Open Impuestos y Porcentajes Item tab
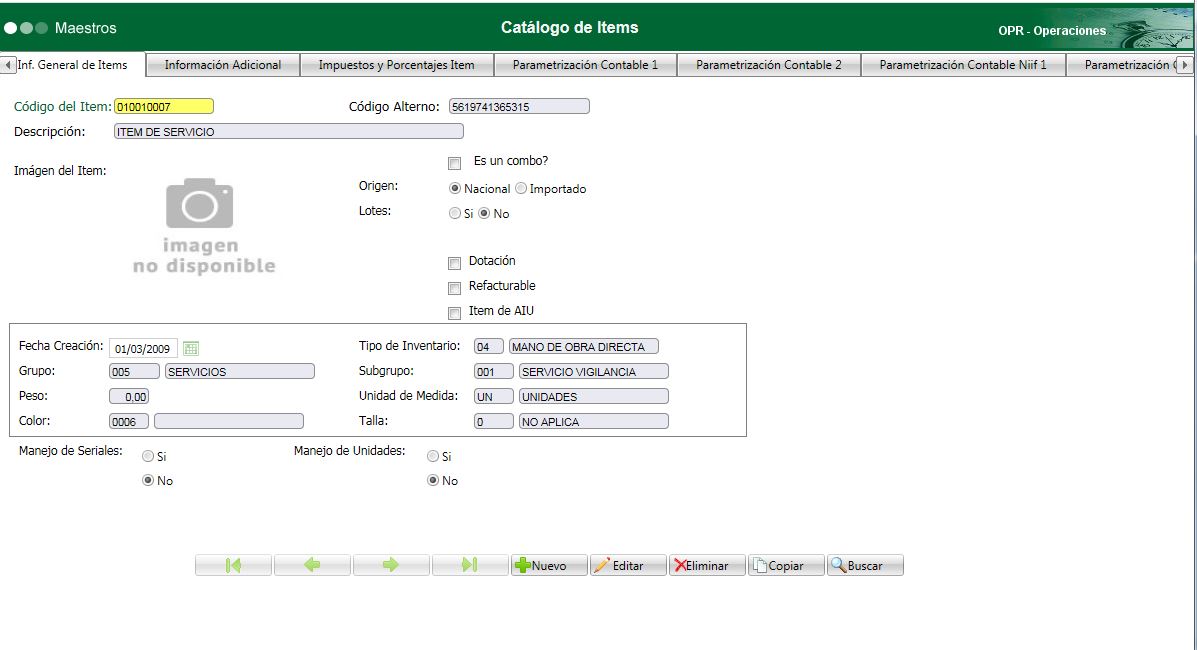The height and width of the screenshot is (650, 1197). [x=396, y=65]
